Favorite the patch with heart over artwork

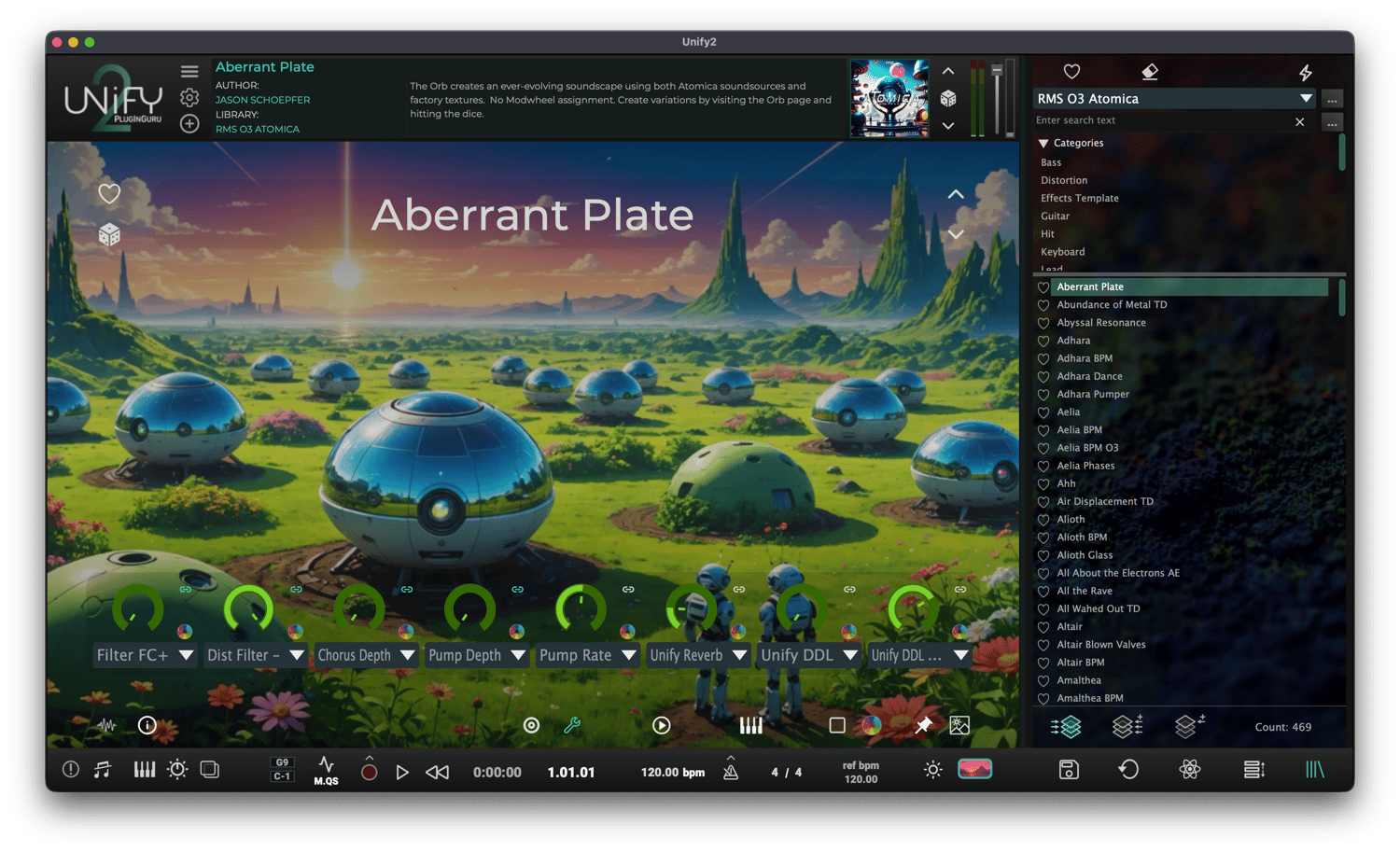109,193
